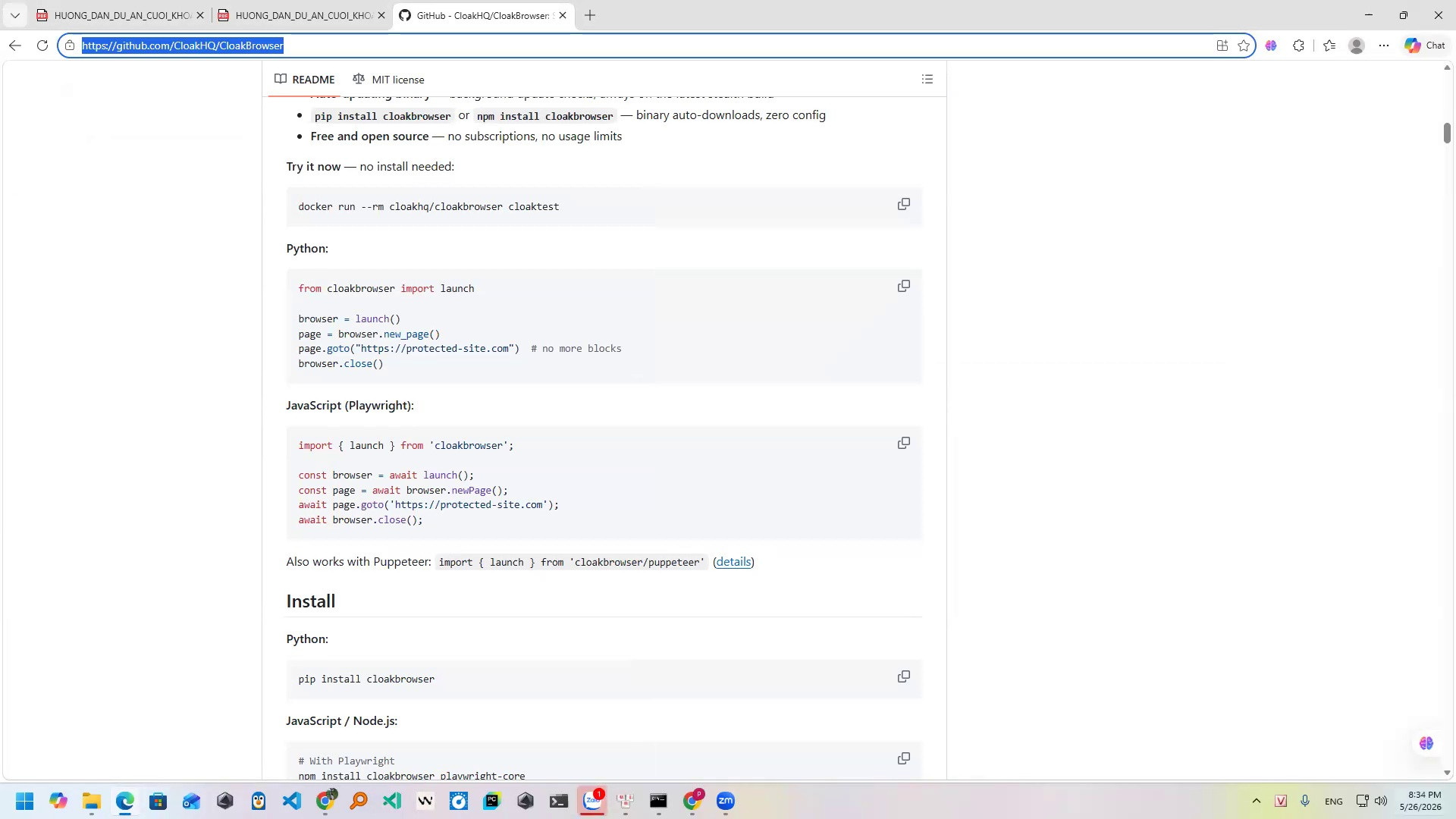
Task: Click the page scrollbar thumb
Action: 1447,133
